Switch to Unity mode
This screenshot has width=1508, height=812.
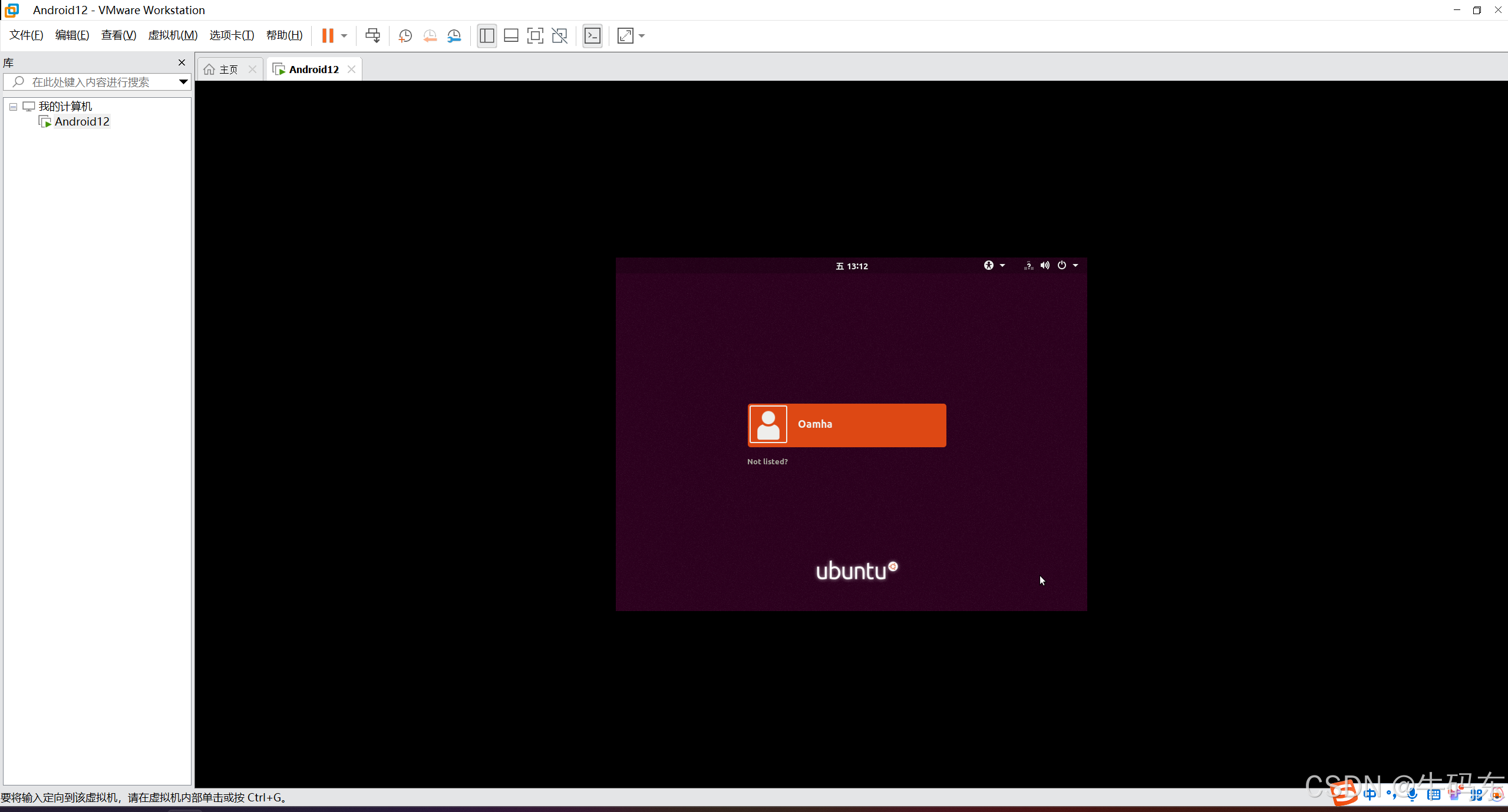[x=559, y=36]
